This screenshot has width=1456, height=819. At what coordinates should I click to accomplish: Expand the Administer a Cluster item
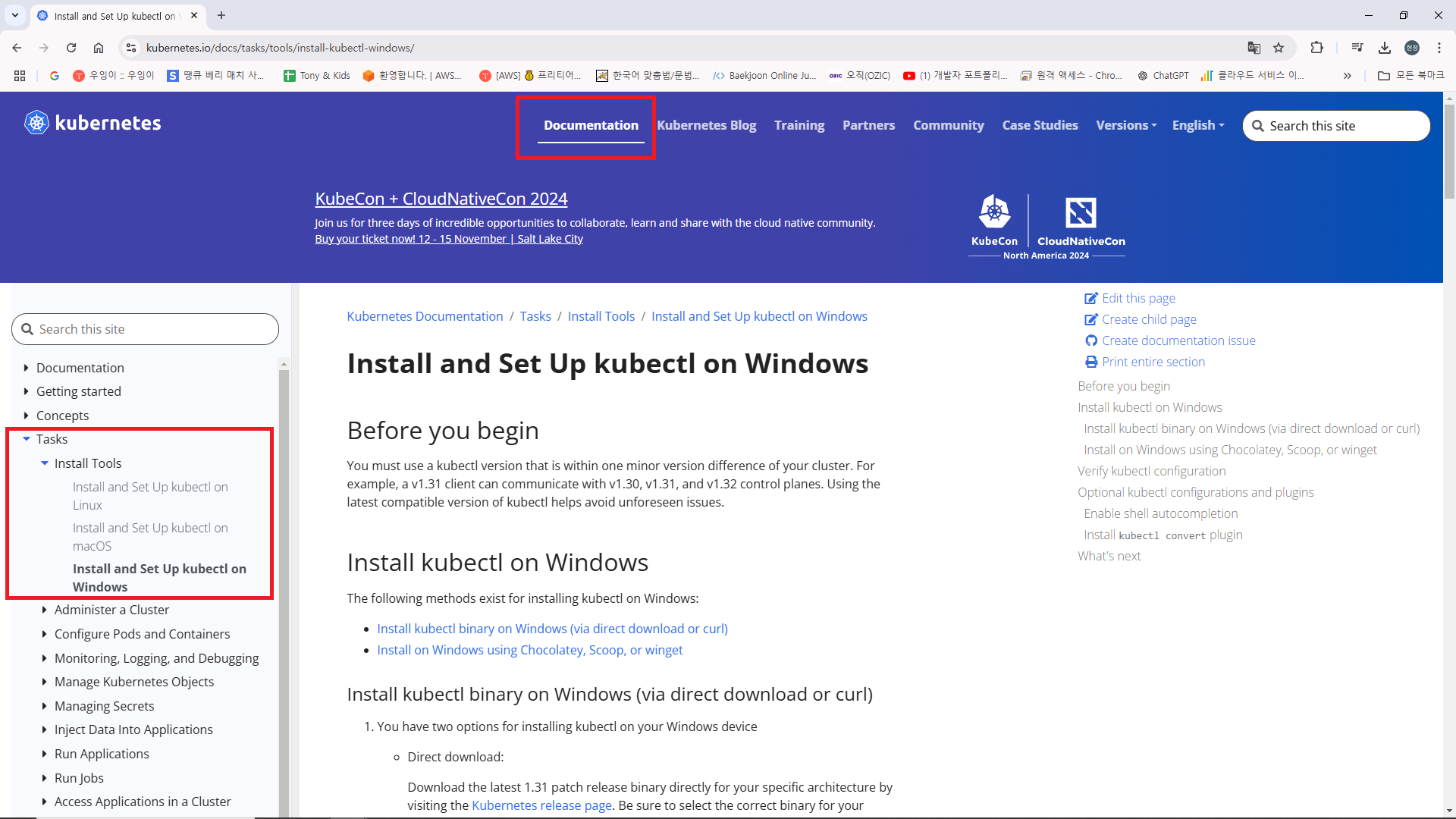[45, 610]
